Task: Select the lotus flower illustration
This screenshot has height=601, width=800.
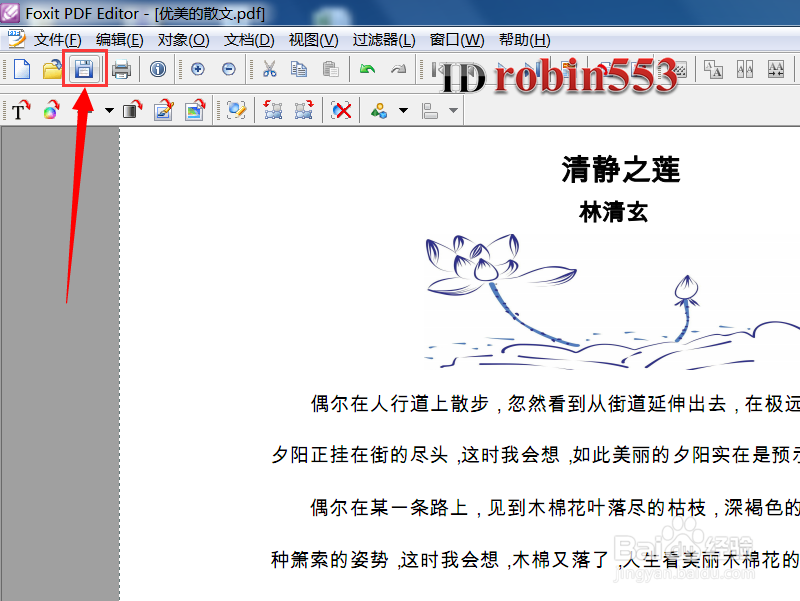Action: [612, 301]
